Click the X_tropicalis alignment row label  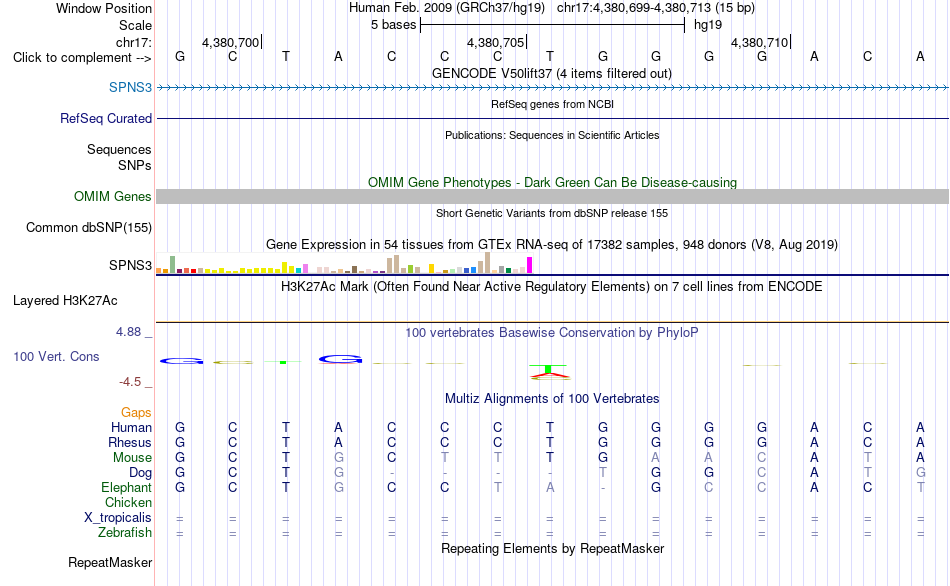(118, 518)
